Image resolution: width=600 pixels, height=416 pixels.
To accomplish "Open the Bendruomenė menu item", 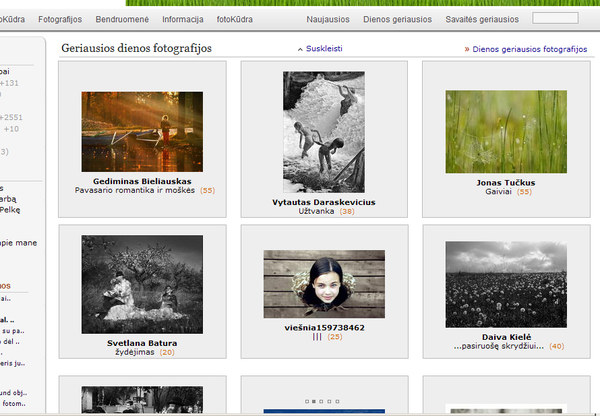I will pyautogui.click(x=123, y=19).
